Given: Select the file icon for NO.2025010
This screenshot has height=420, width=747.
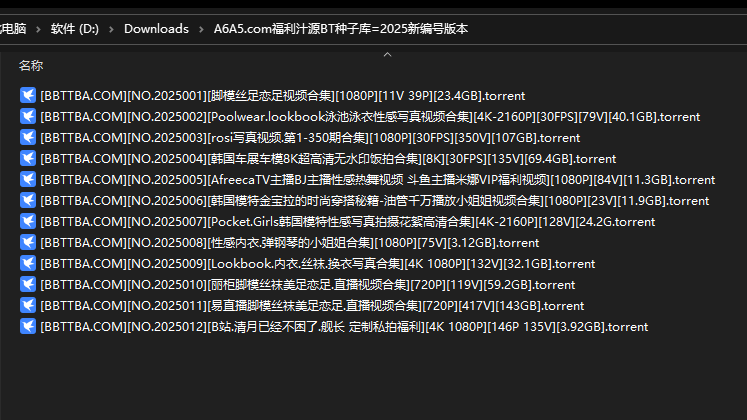Looking at the screenshot, I should point(28,285).
